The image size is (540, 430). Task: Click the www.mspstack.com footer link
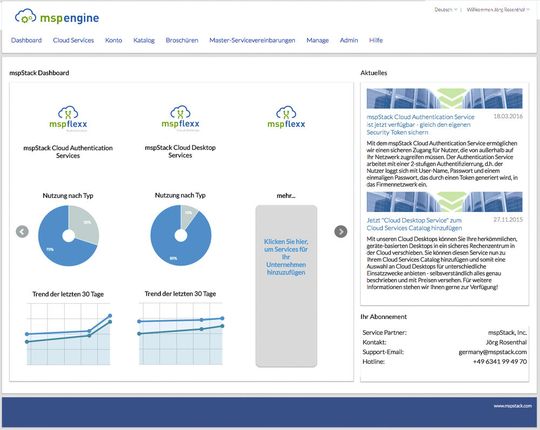coord(512,406)
